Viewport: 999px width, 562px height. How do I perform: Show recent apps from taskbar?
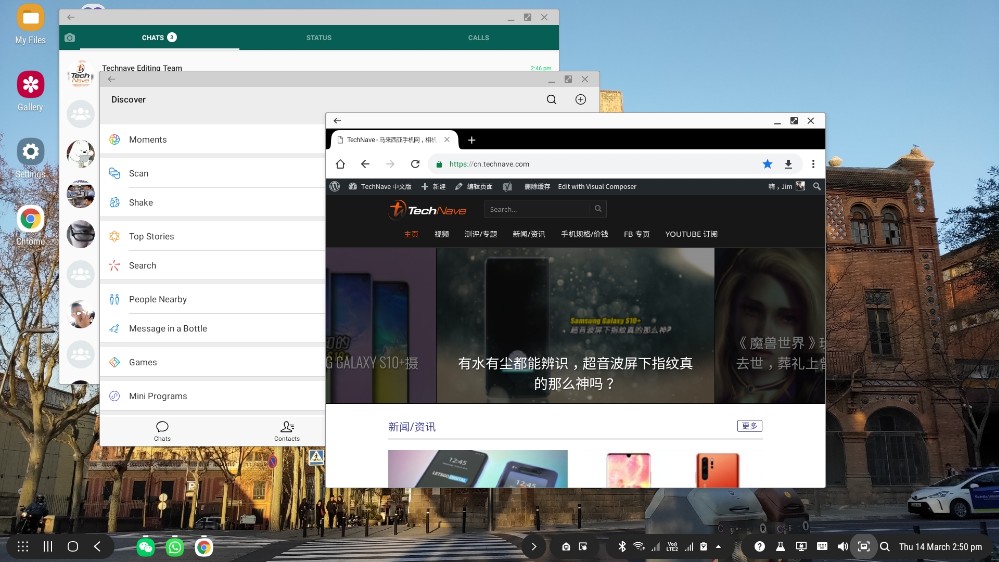click(48, 546)
